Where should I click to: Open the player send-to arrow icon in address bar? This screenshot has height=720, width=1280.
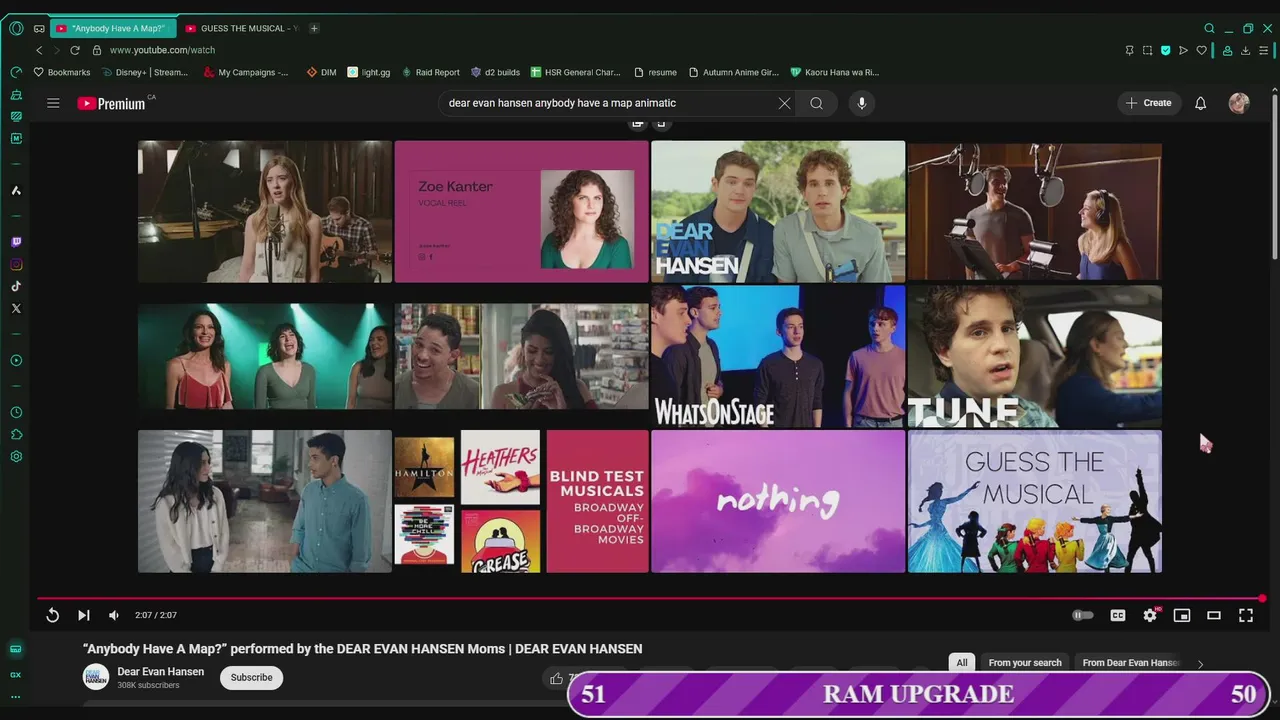pyautogui.click(x=1183, y=50)
